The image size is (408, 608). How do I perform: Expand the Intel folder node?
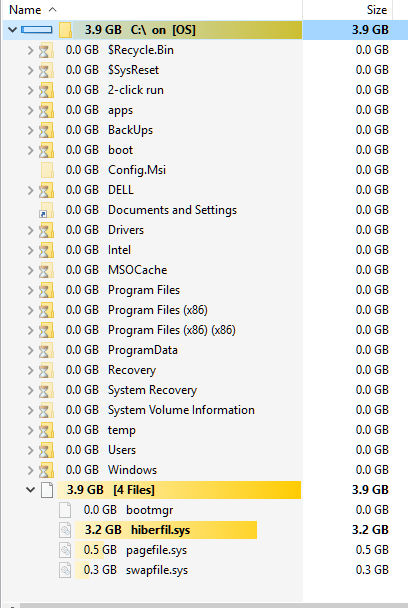30,250
